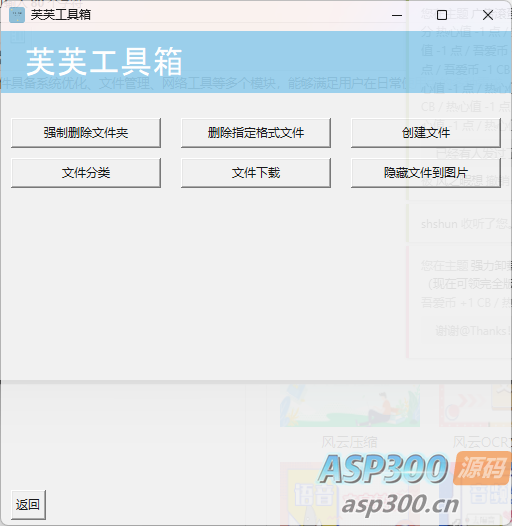Maximize the 芙芙工具箱 window
Image resolution: width=512 pixels, height=526 pixels.
point(442,15)
